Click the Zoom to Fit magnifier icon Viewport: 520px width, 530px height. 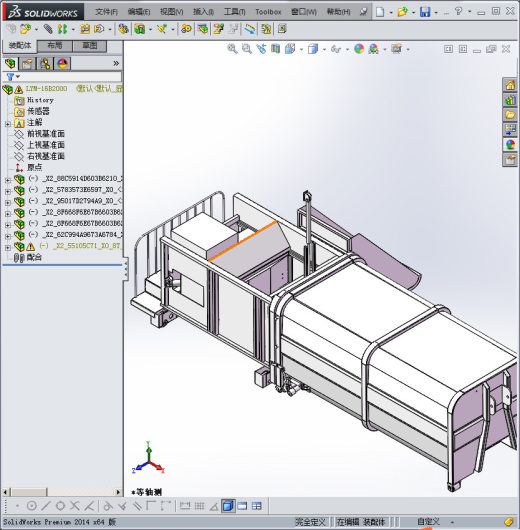[232, 49]
